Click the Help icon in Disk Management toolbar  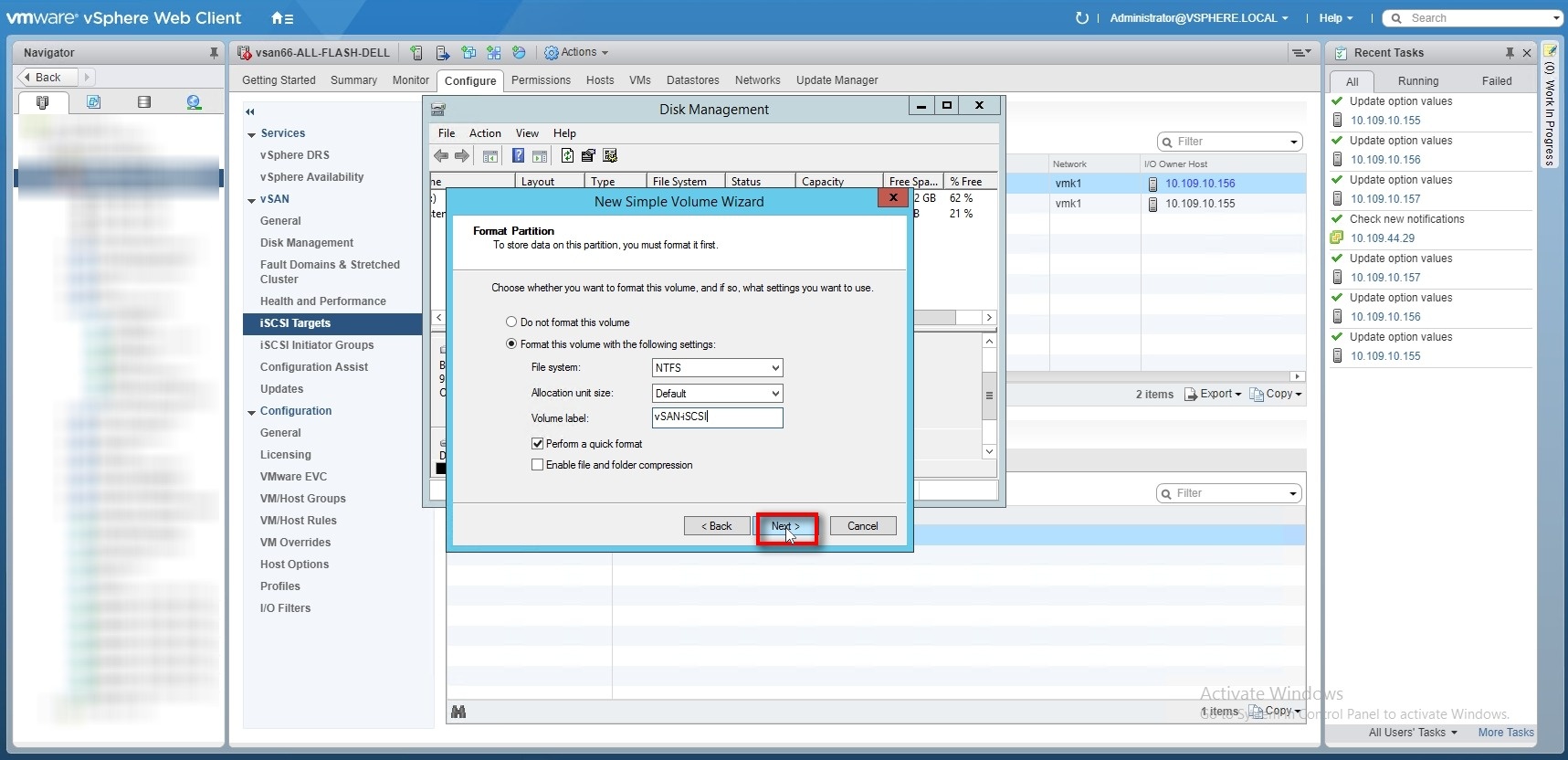click(518, 156)
